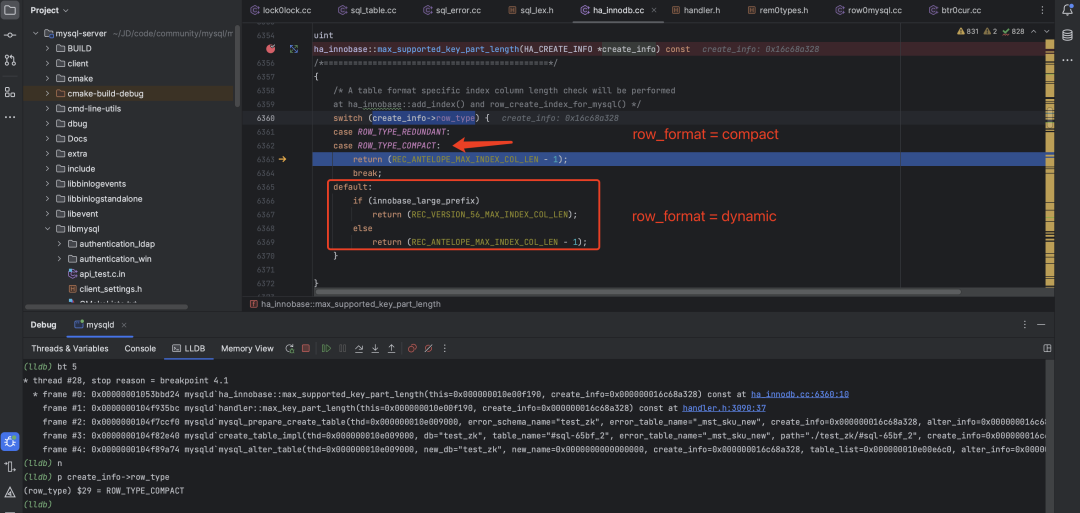The height and width of the screenshot is (513, 1080).
Task: Open the Commit tool window icon
Action: pyautogui.click(x=10, y=35)
